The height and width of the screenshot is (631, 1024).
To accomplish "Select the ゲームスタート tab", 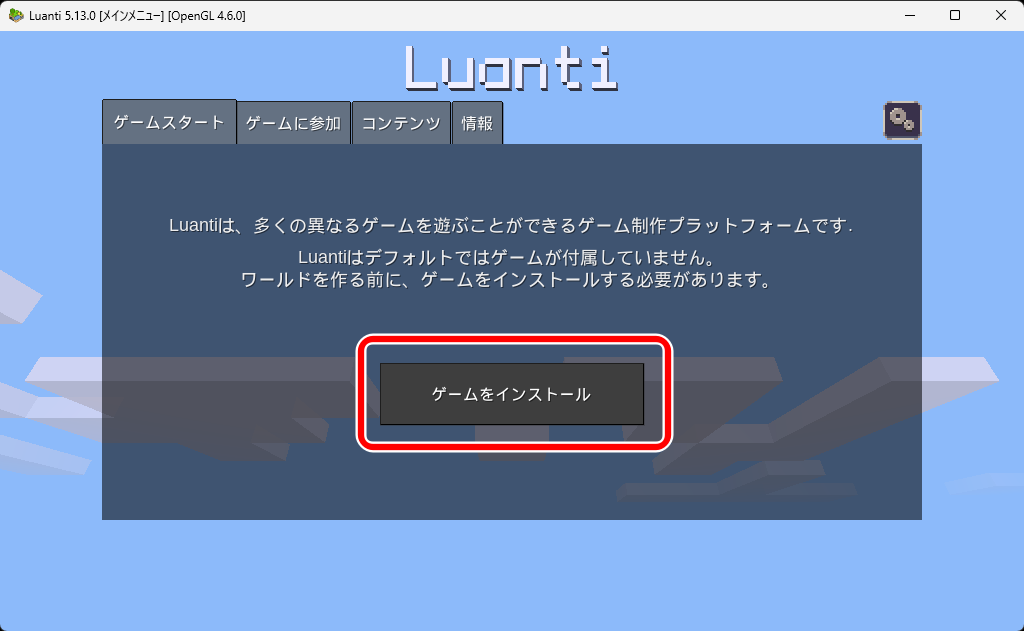I will (x=169, y=123).
